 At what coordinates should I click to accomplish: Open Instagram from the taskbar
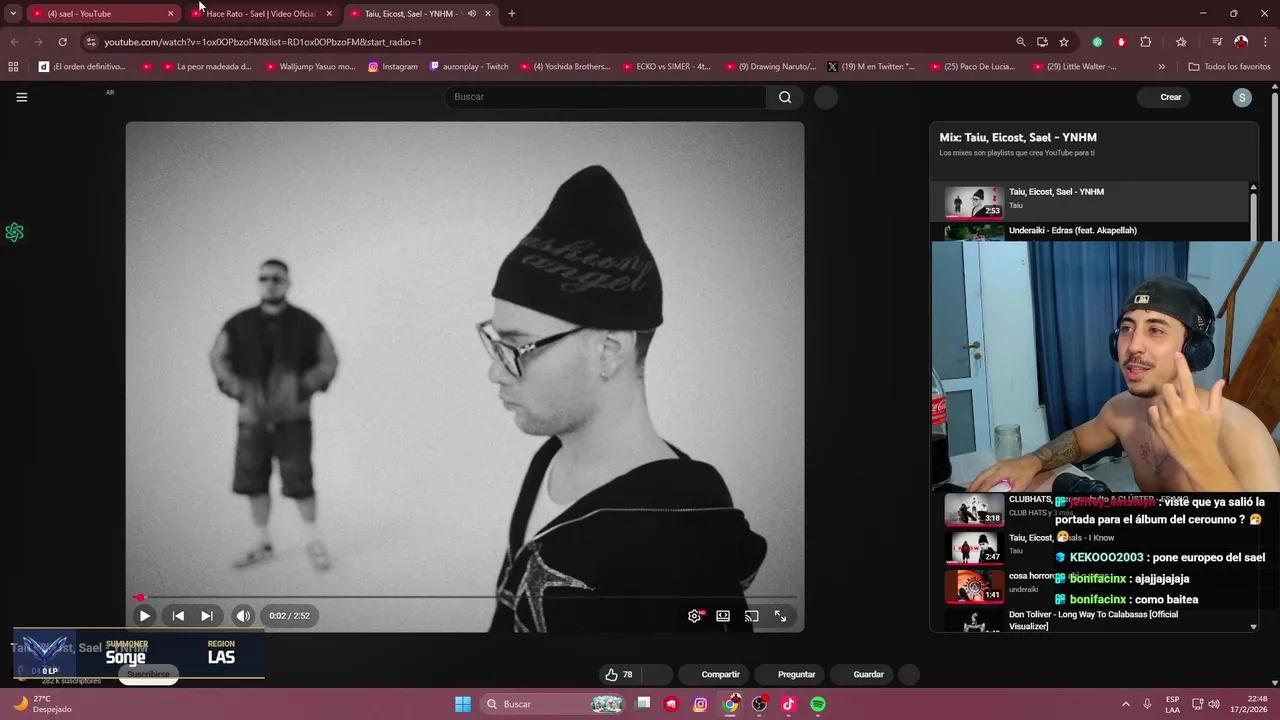[x=700, y=704]
